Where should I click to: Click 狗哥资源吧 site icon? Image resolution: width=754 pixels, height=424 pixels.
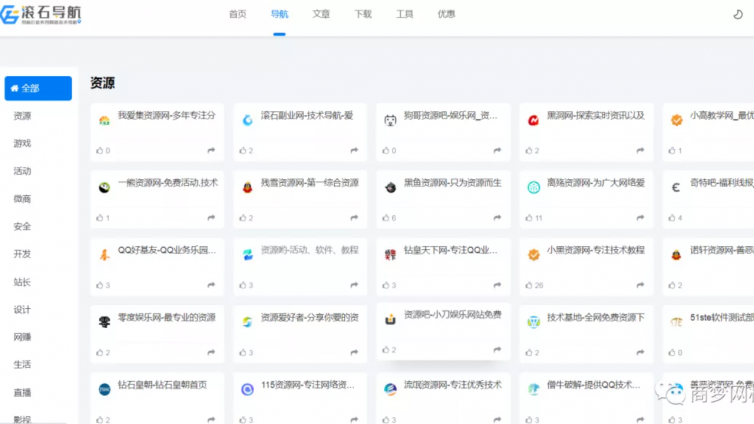390,120
